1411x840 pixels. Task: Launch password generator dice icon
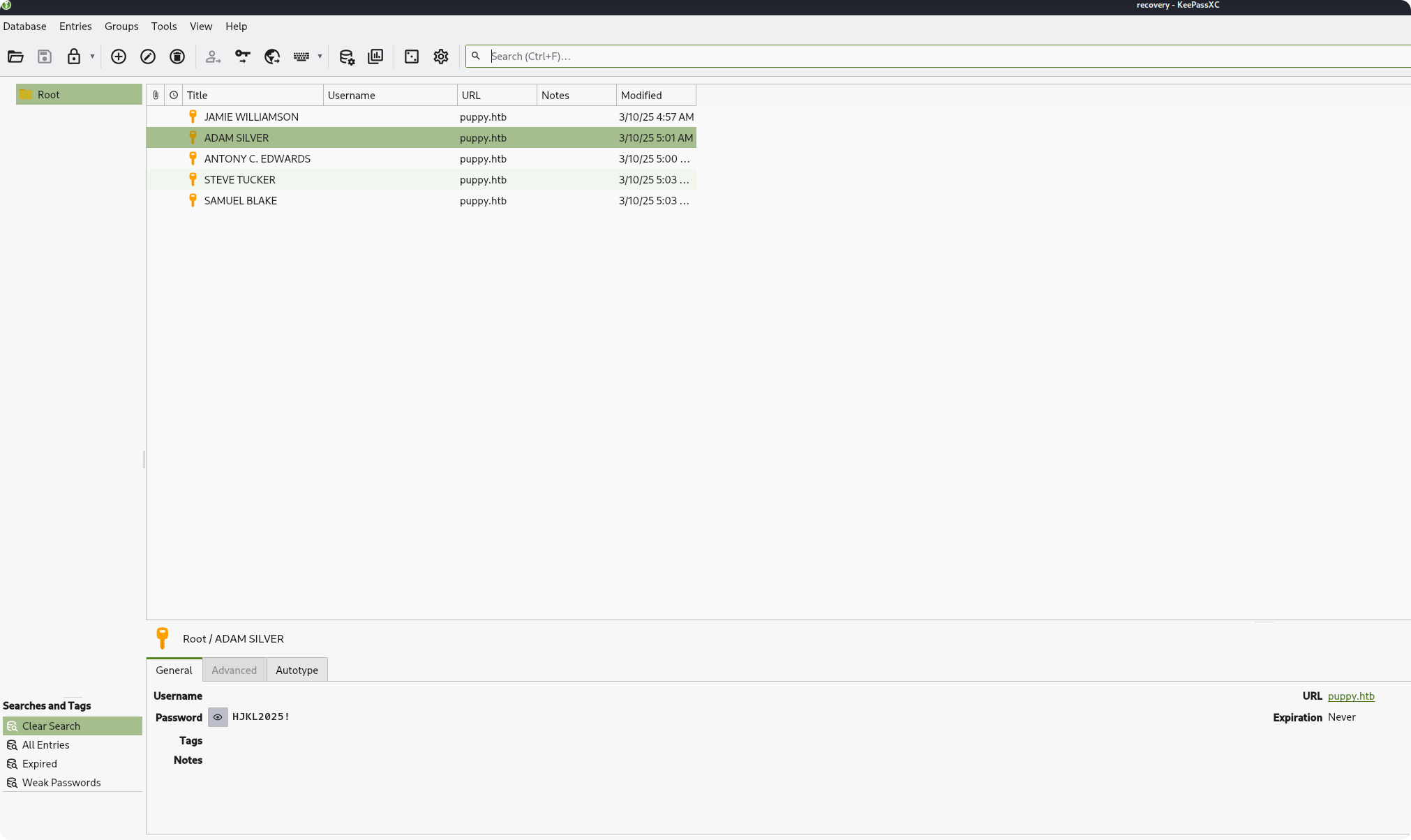(x=412, y=57)
